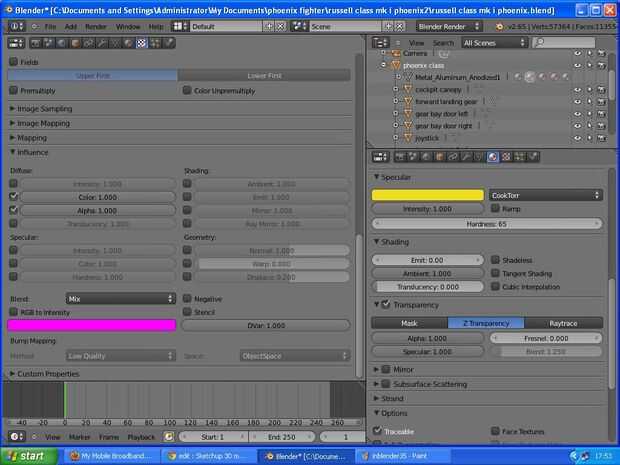
Task: Open the Add menu in the top header
Action: (x=71, y=26)
